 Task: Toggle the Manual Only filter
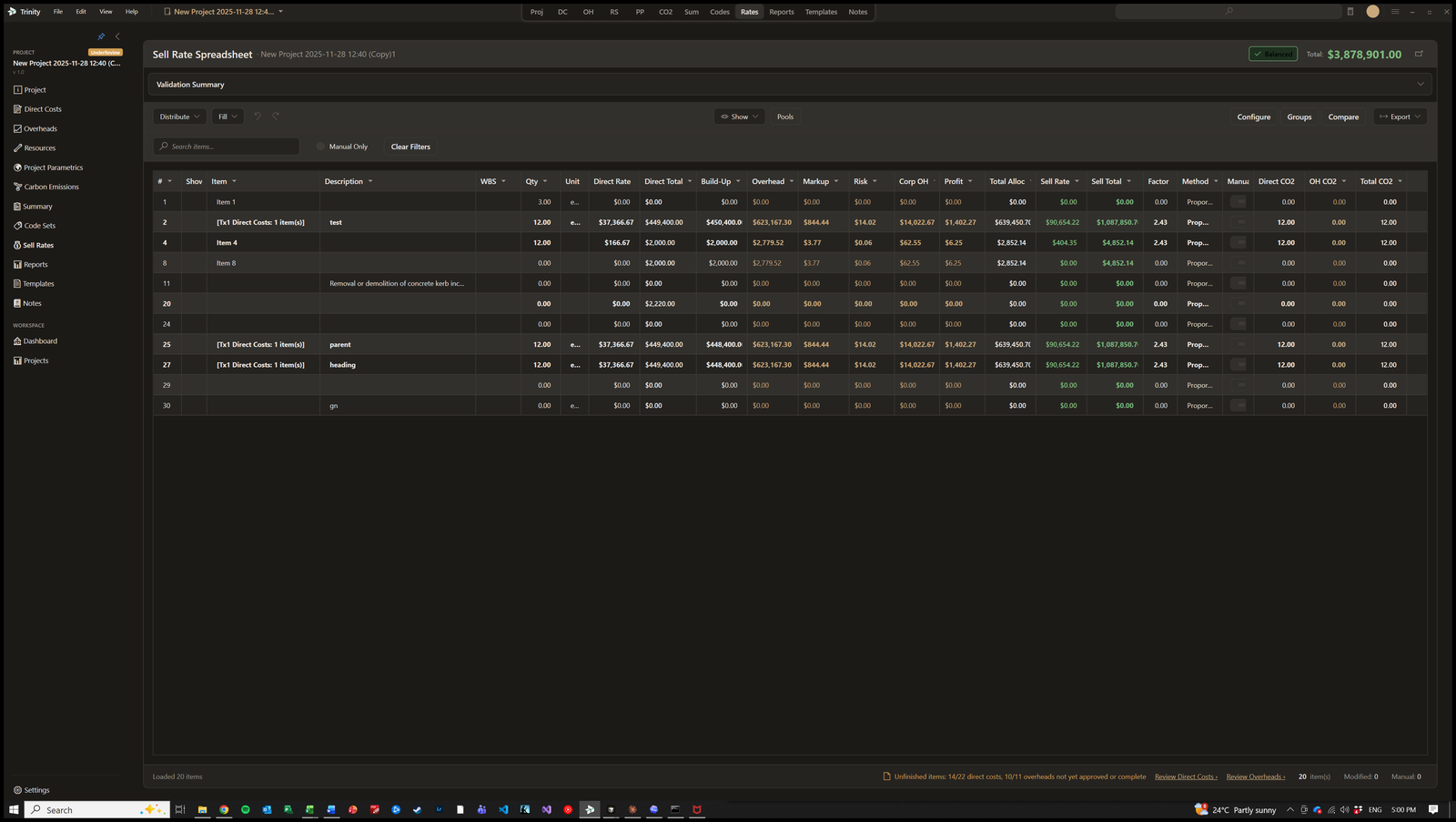point(342,147)
